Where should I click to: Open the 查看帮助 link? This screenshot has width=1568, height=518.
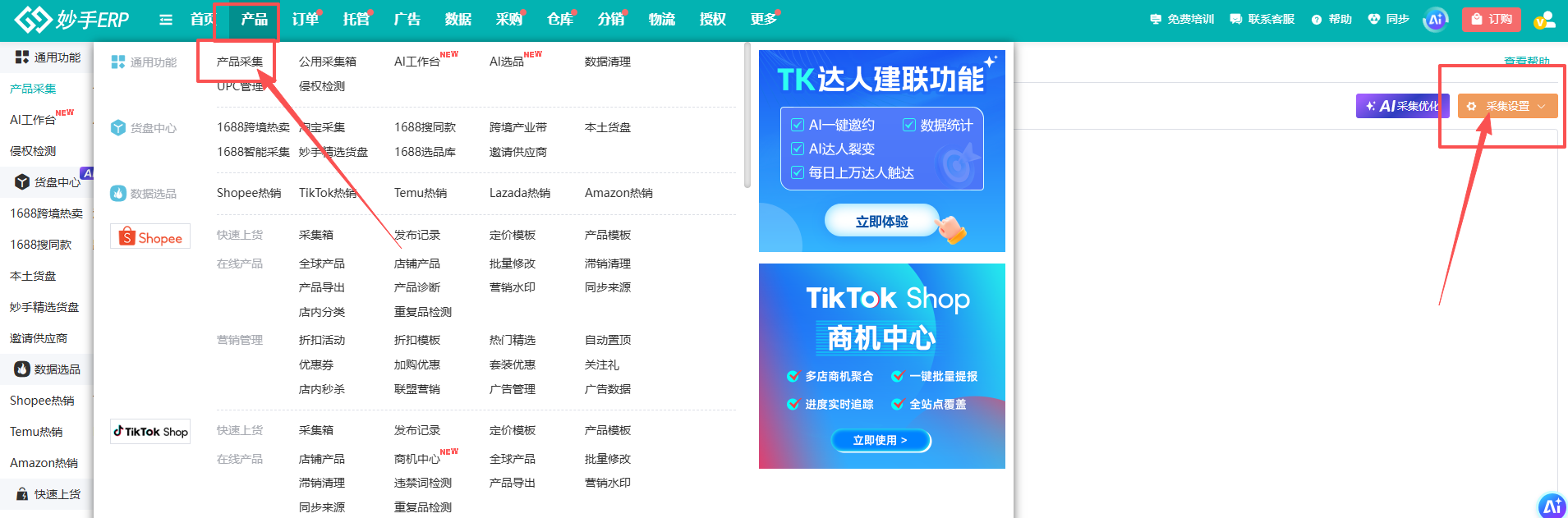[x=1526, y=62]
